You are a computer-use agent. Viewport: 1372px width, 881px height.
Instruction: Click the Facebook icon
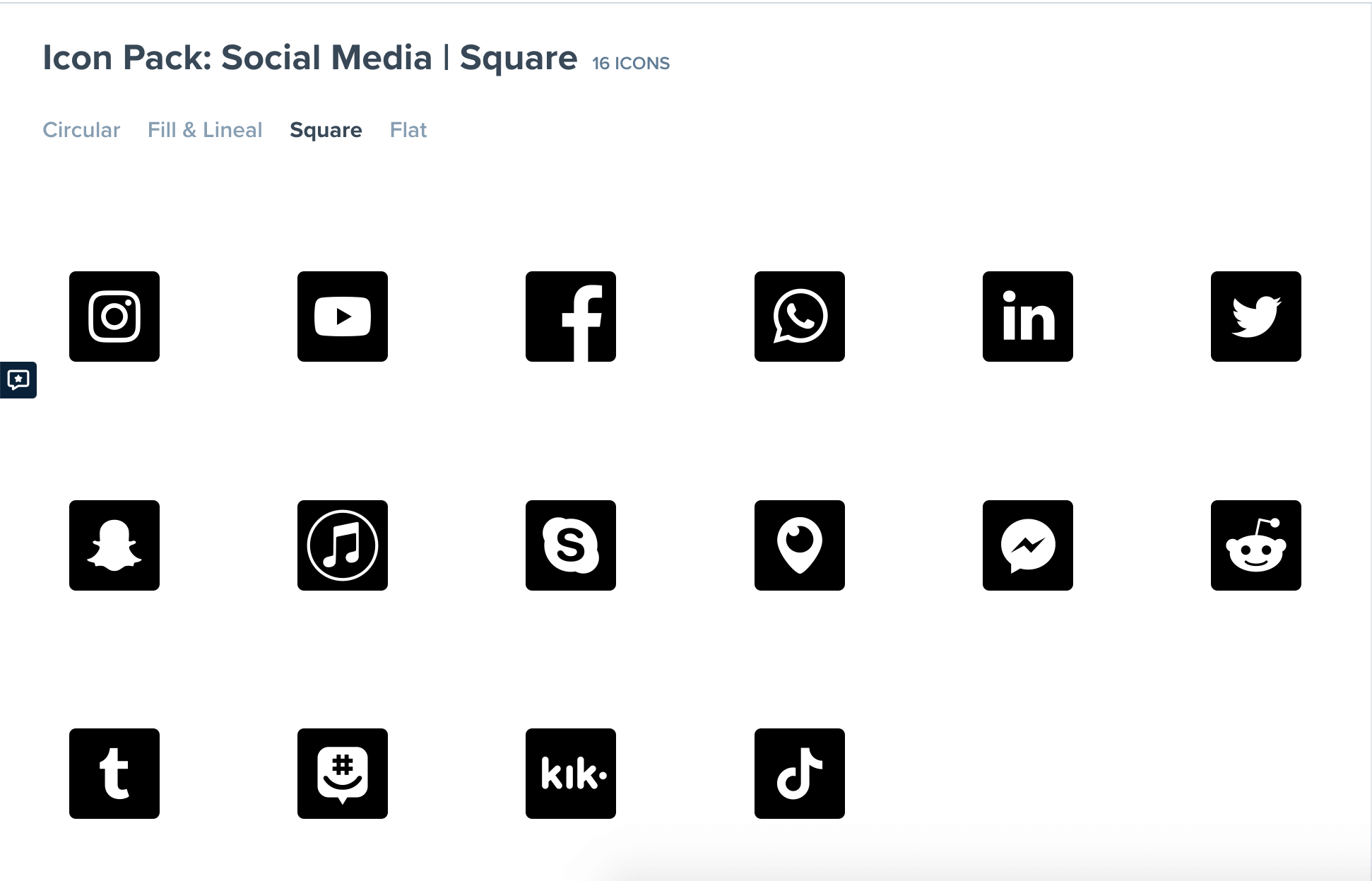[571, 317]
